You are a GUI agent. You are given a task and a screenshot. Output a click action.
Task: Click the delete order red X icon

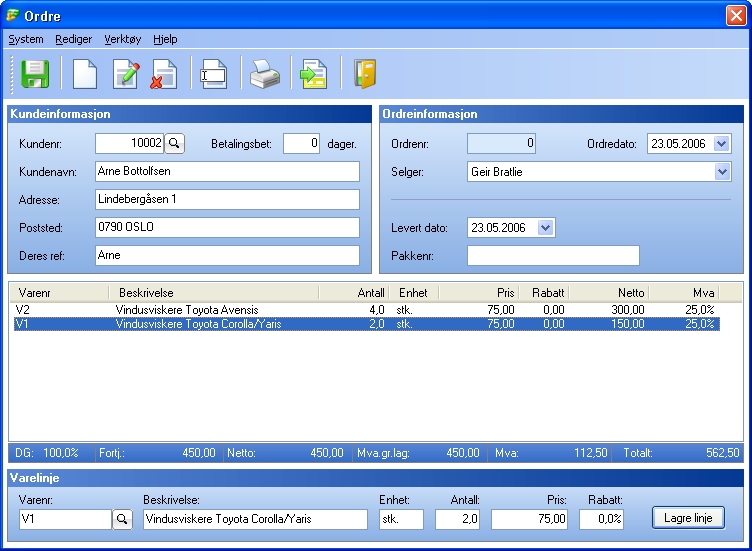click(164, 75)
